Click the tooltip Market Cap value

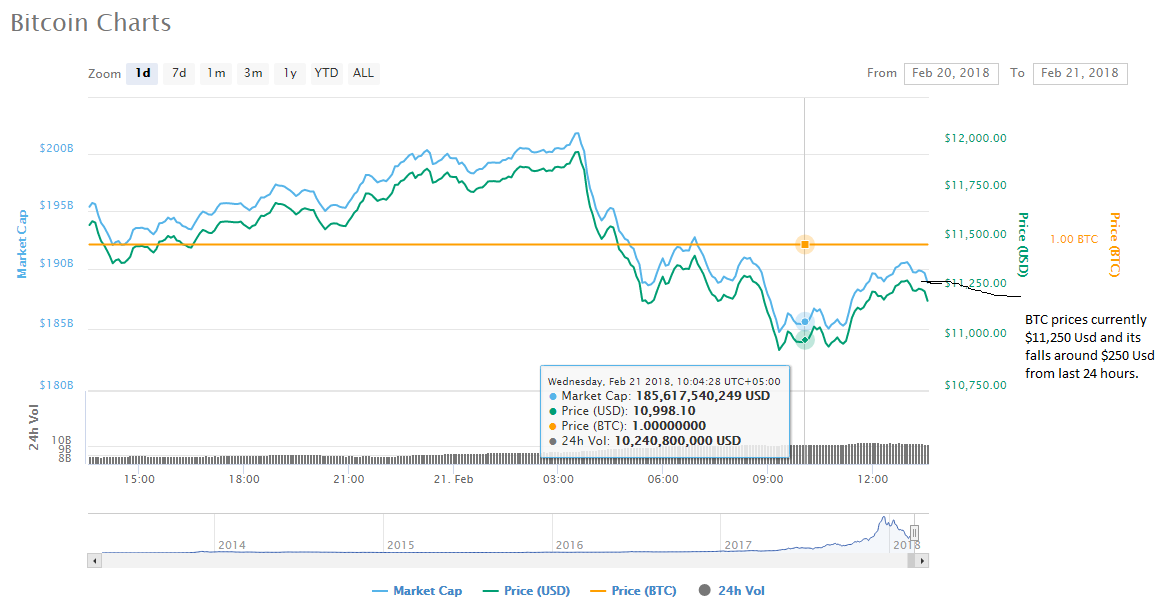click(x=703, y=396)
